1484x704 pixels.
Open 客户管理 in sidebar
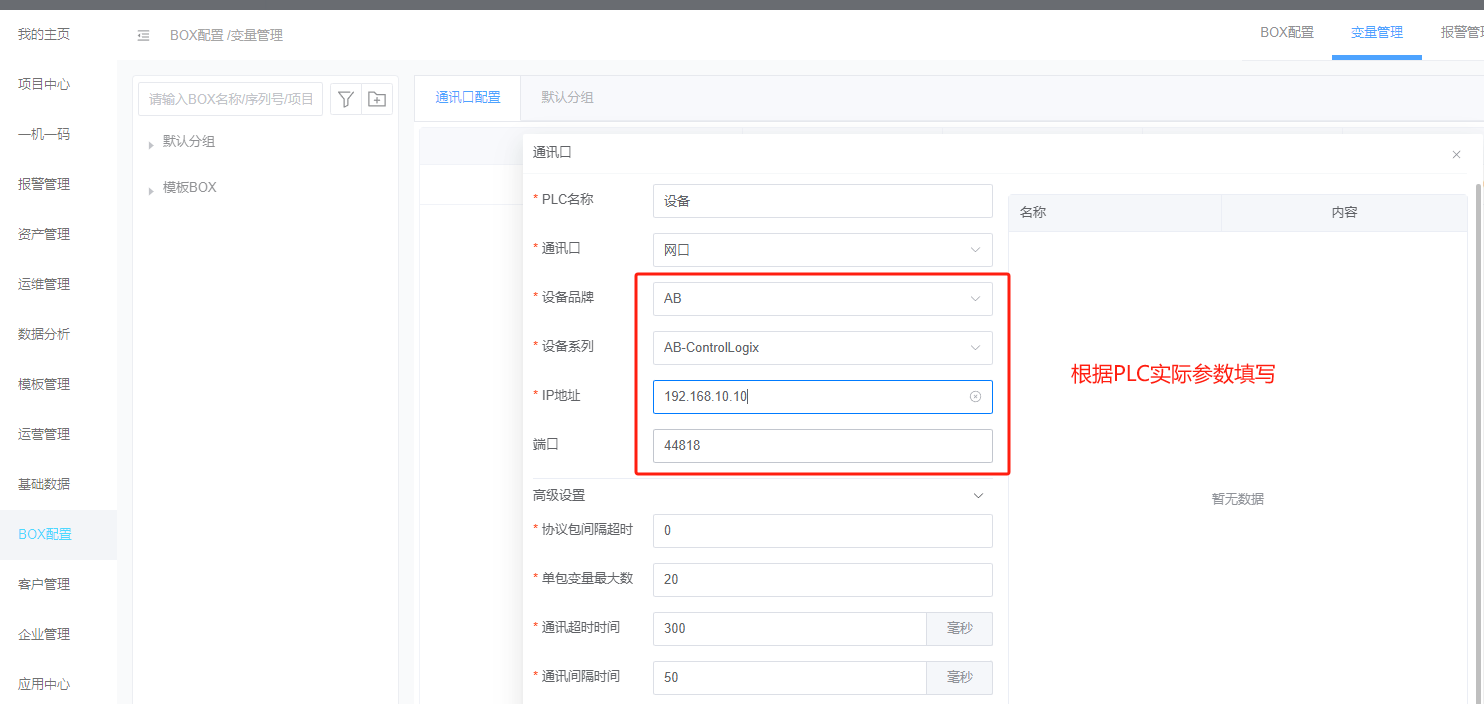click(44, 584)
